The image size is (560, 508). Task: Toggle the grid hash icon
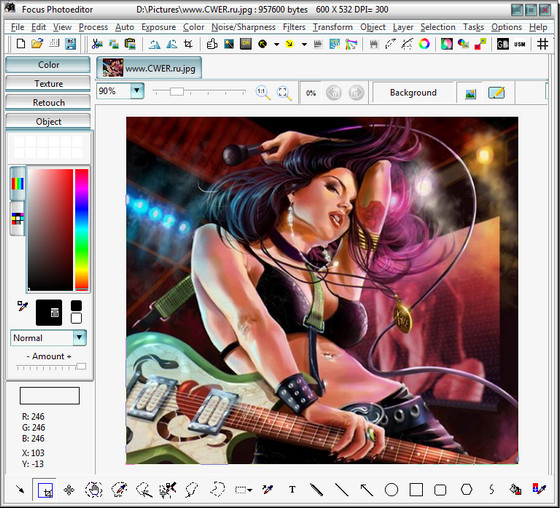pos(542,44)
